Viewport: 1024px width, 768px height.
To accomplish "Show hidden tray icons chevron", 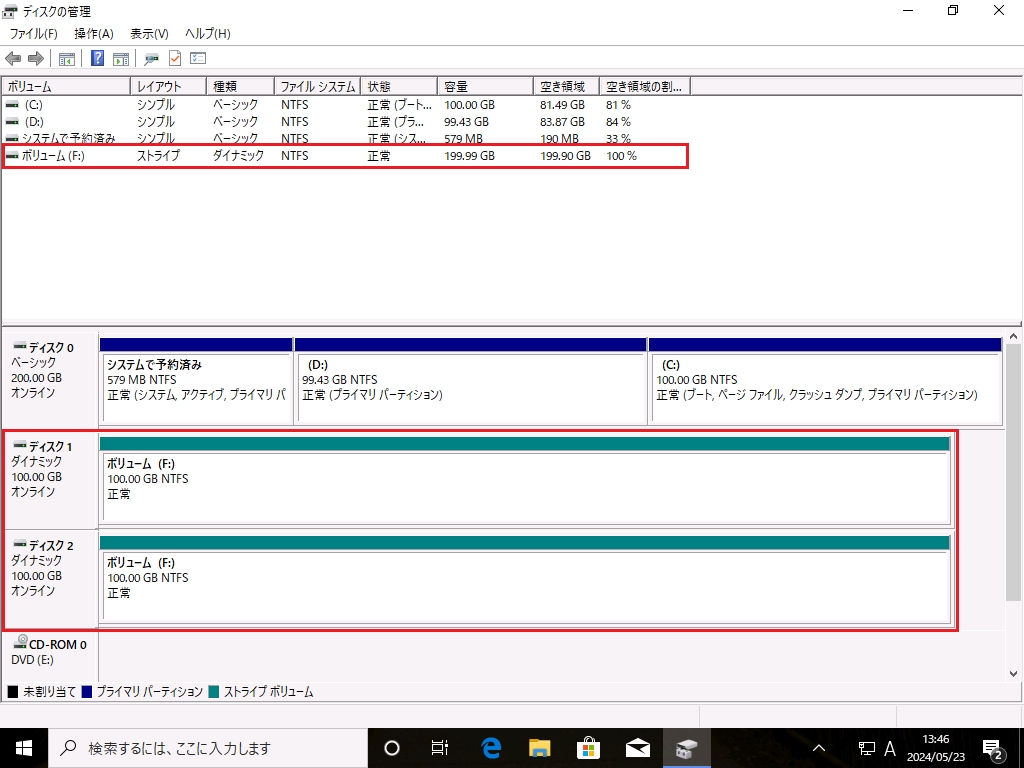I will pyautogui.click(x=819, y=748).
